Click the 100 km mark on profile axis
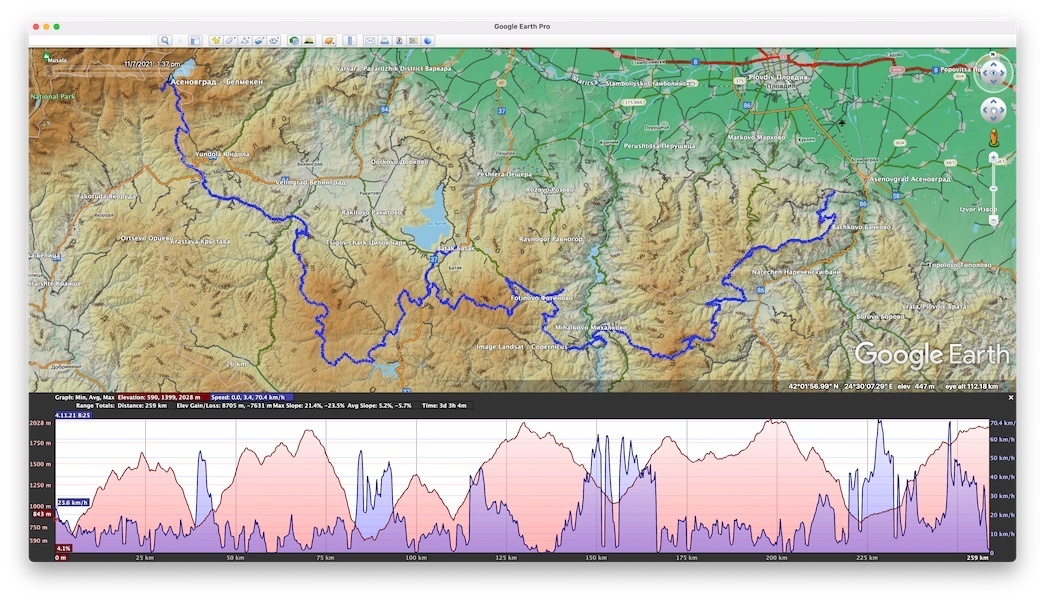 point(416,557)
